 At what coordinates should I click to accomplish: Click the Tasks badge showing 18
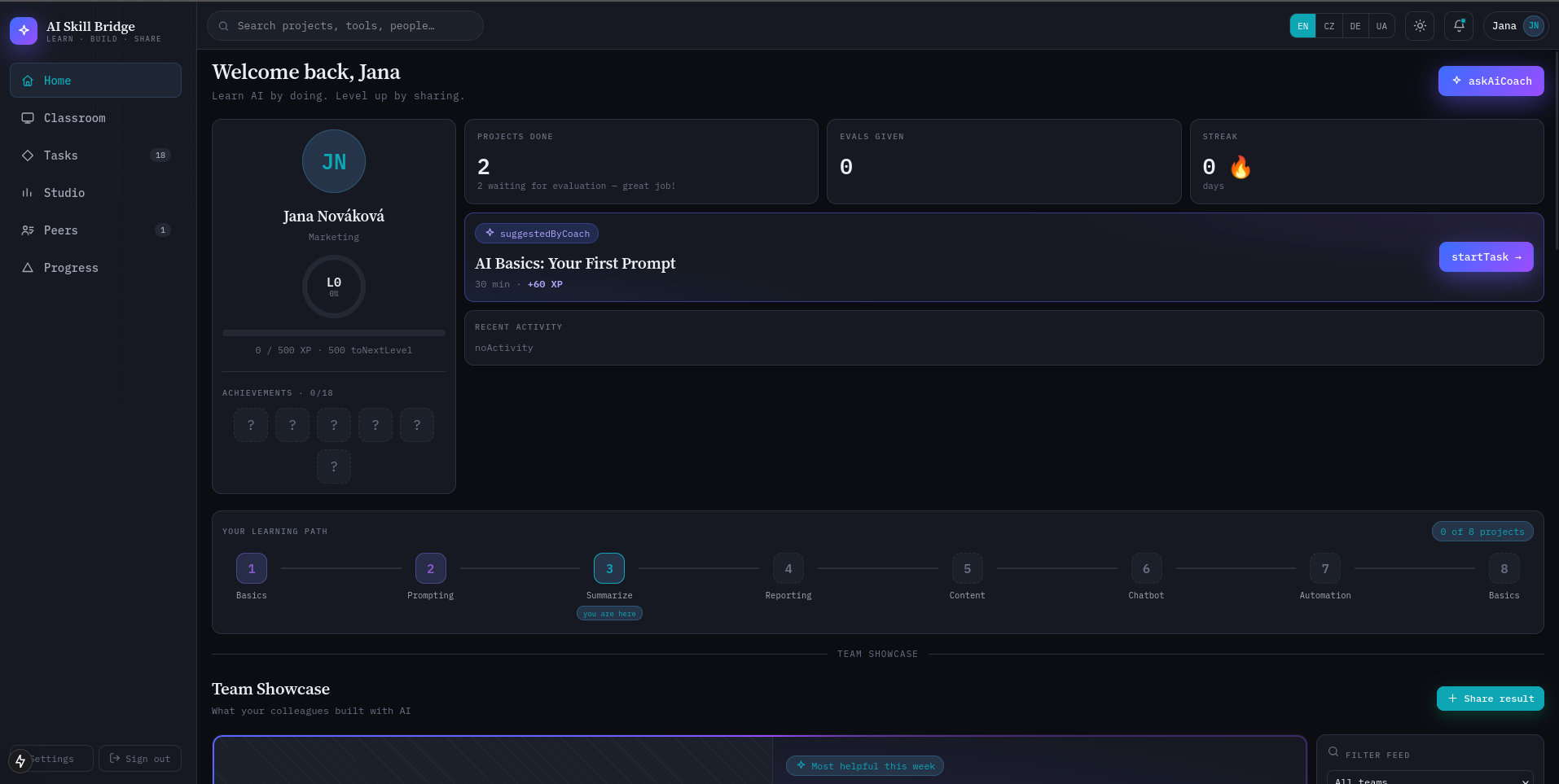pos(160,155)
